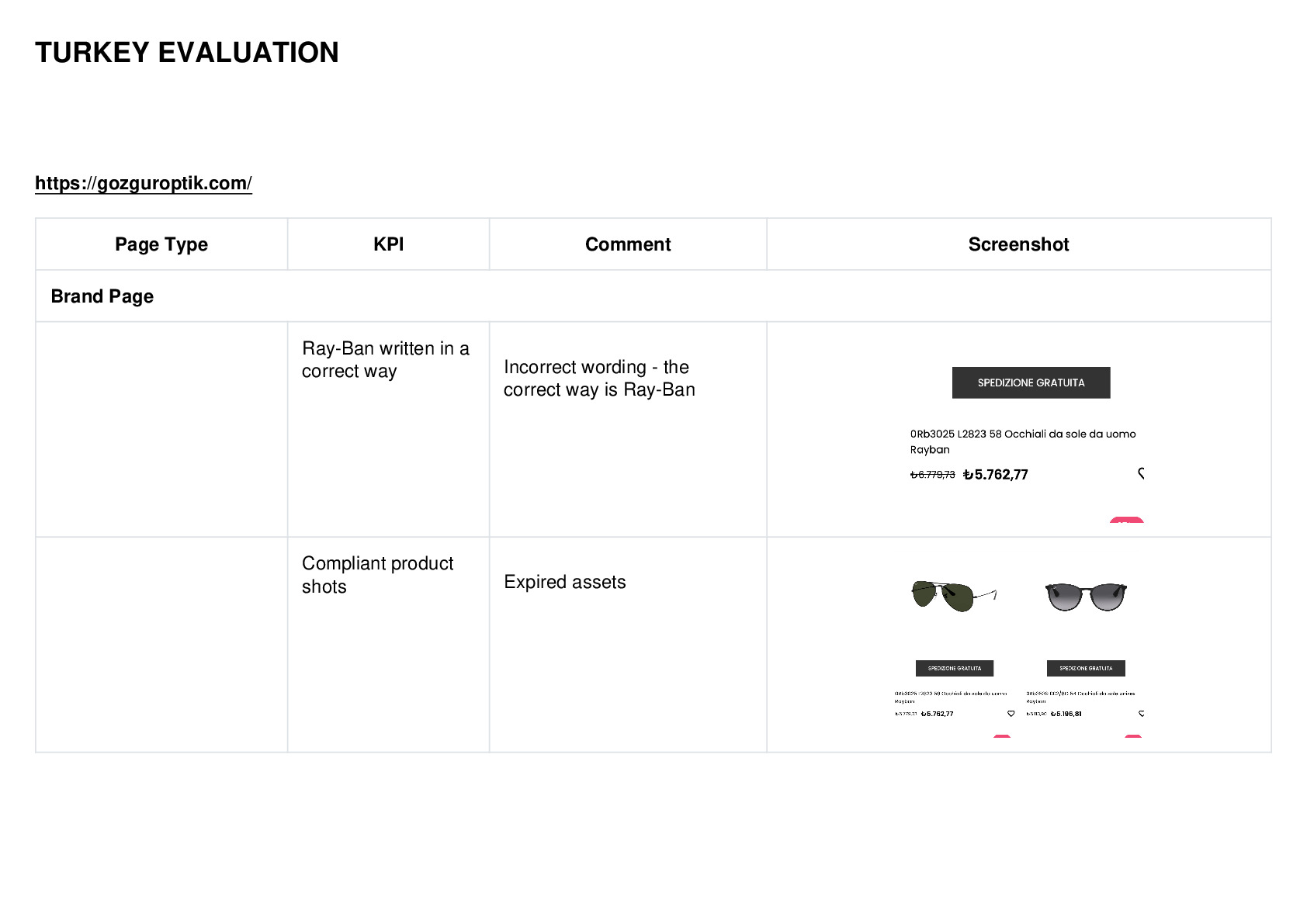Viewport: 1307px width, 924px height.
Task: Click the Page Type column header
Action: click(x=161, y=244)
